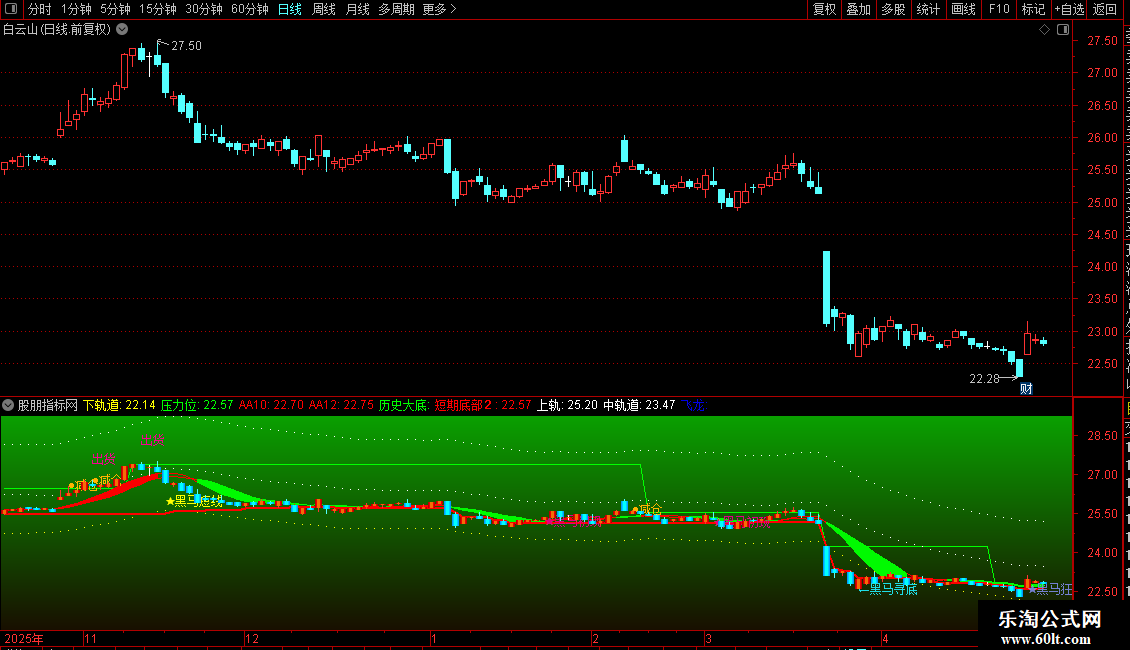Image resolution: width=1130 pixels, height=650 pixels.
Task: Switch to 周线 weekly chart
Action: [x=324, y=9]
